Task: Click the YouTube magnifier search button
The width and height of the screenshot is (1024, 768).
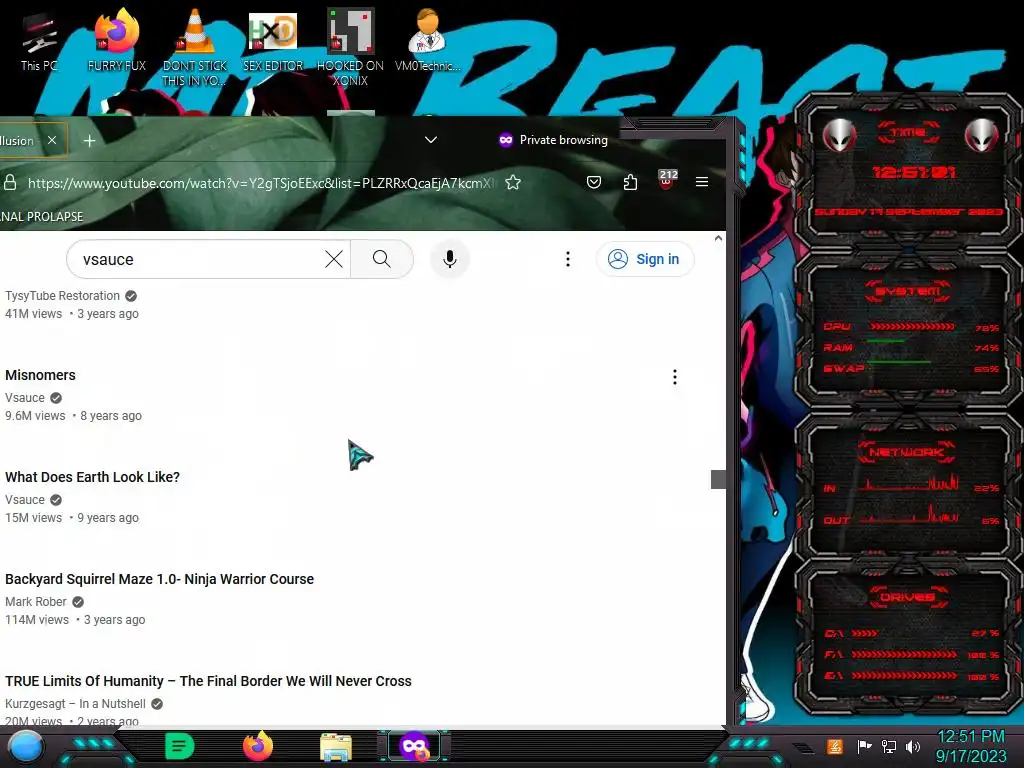Action: point(382,259)
